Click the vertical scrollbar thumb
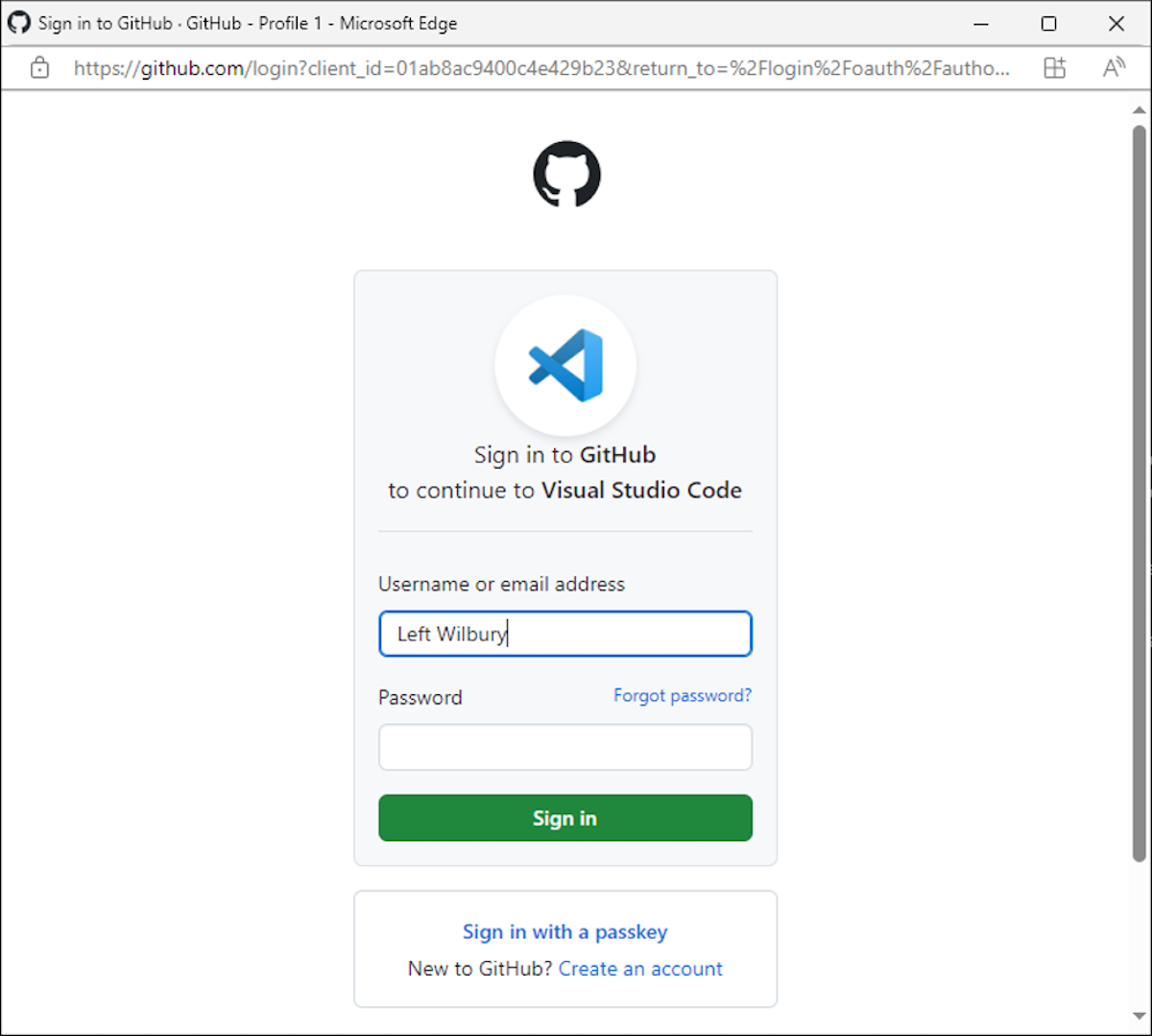 coord(1139,493)
